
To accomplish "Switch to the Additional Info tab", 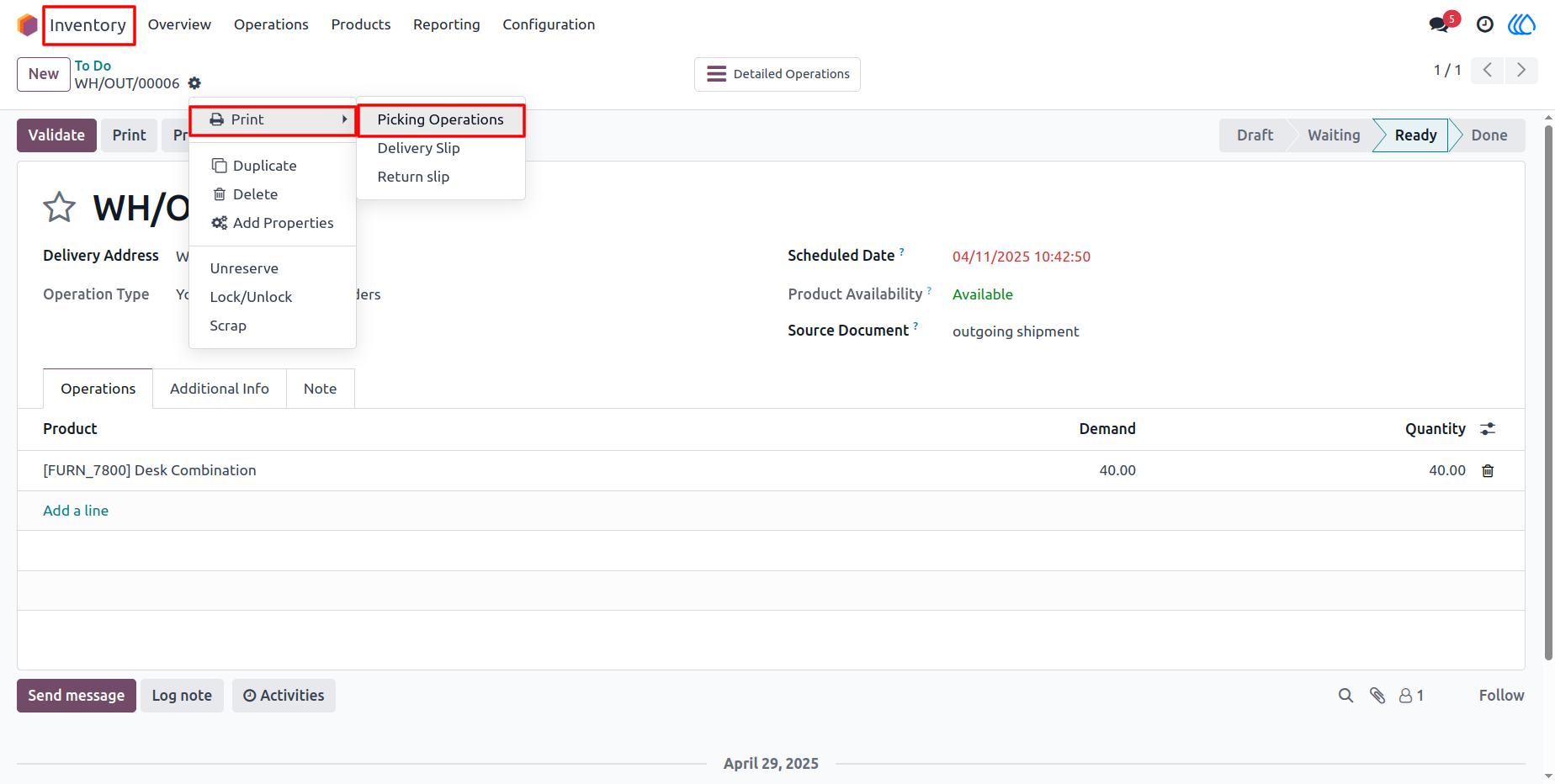I will 220,389.
